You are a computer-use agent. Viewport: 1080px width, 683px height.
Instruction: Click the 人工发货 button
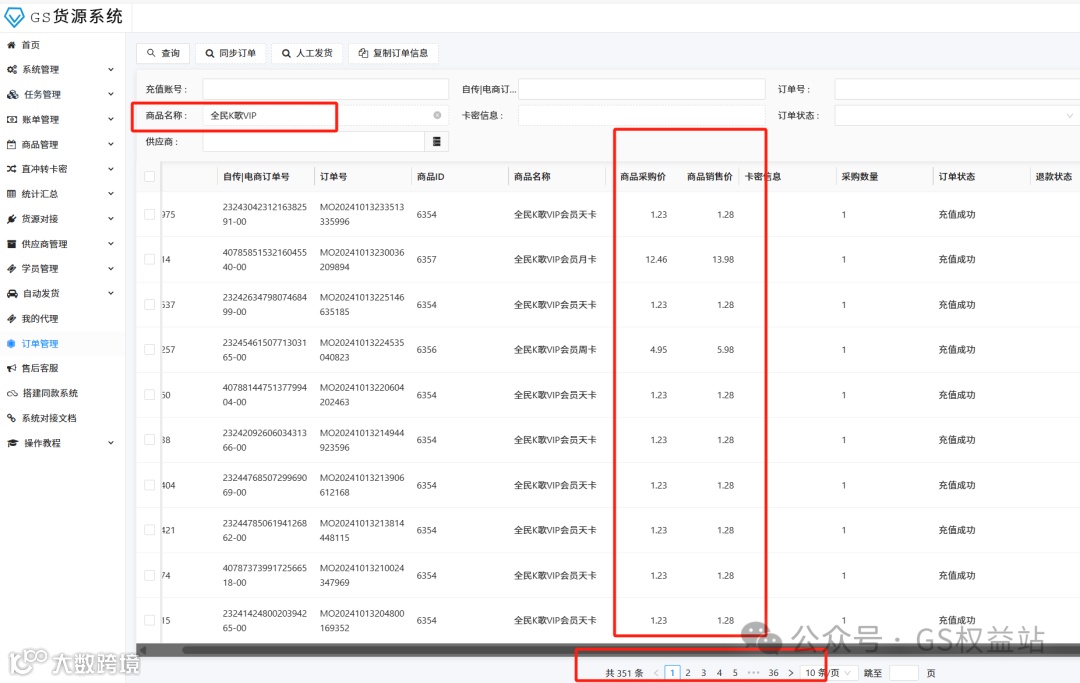click(307, 53)
